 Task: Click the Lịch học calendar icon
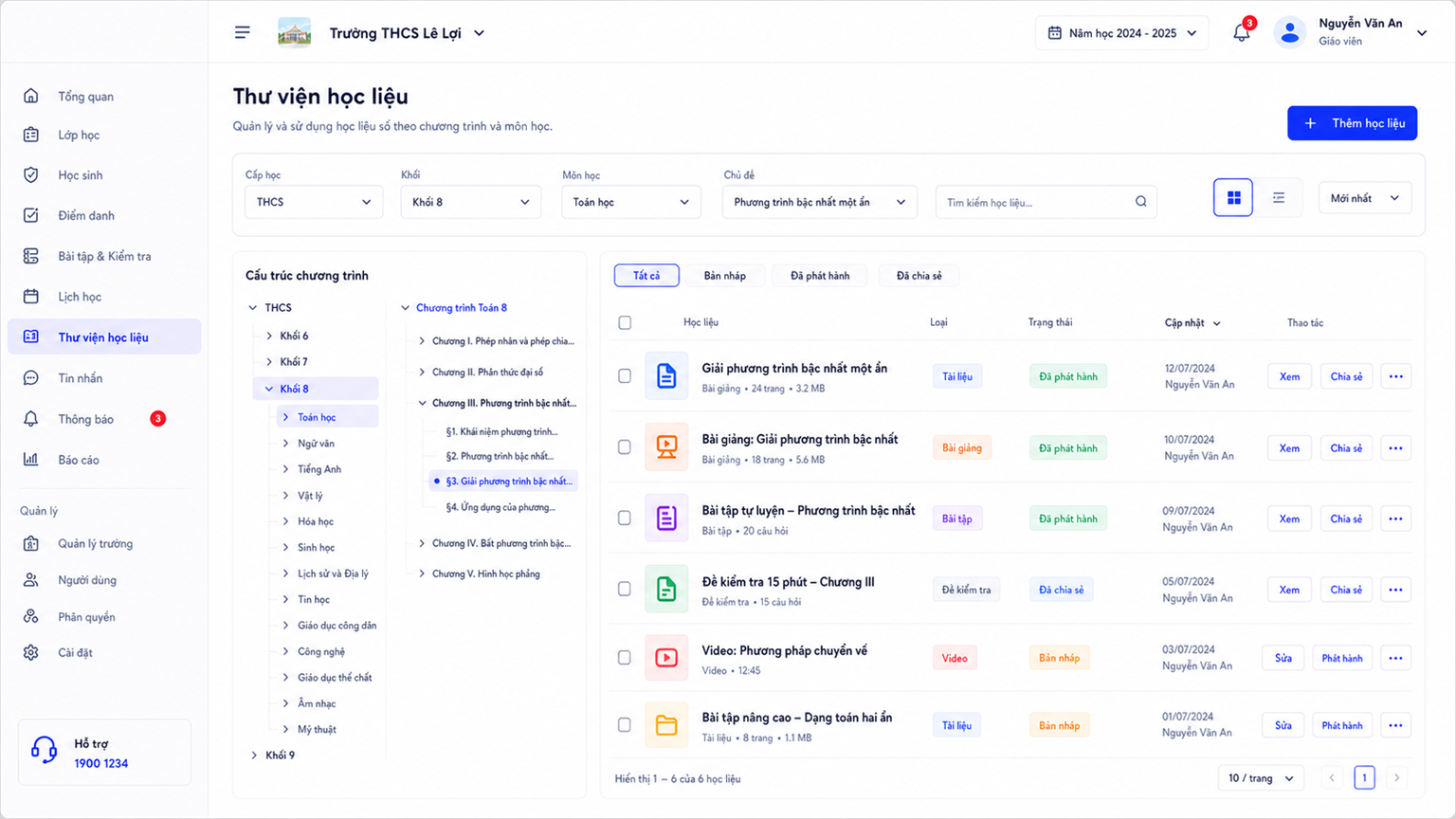pyautogui.click(x=31, y=297)
